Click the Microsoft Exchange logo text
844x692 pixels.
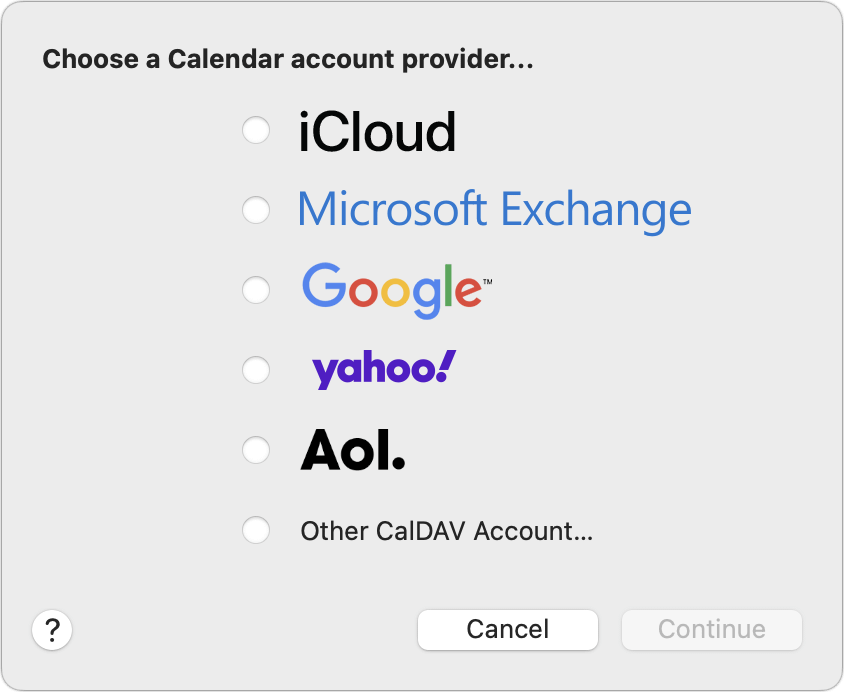[494, 210]
